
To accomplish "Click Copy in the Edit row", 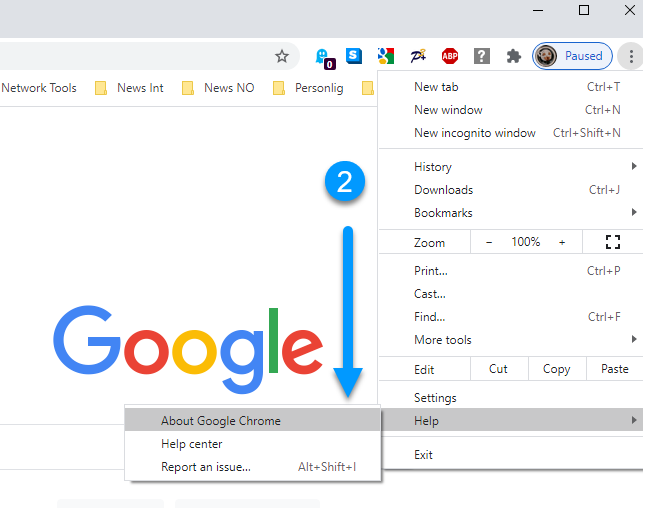I will click(x=557, y=369).
